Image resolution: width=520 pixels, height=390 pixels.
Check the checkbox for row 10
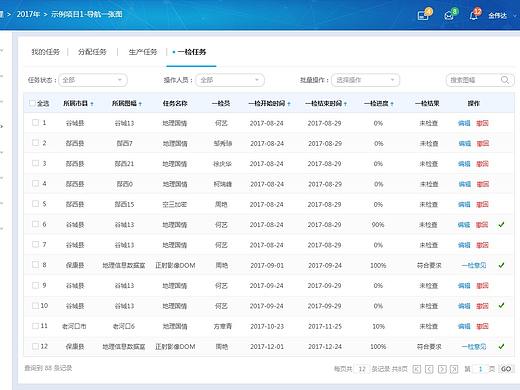click(x=35, y=305)
